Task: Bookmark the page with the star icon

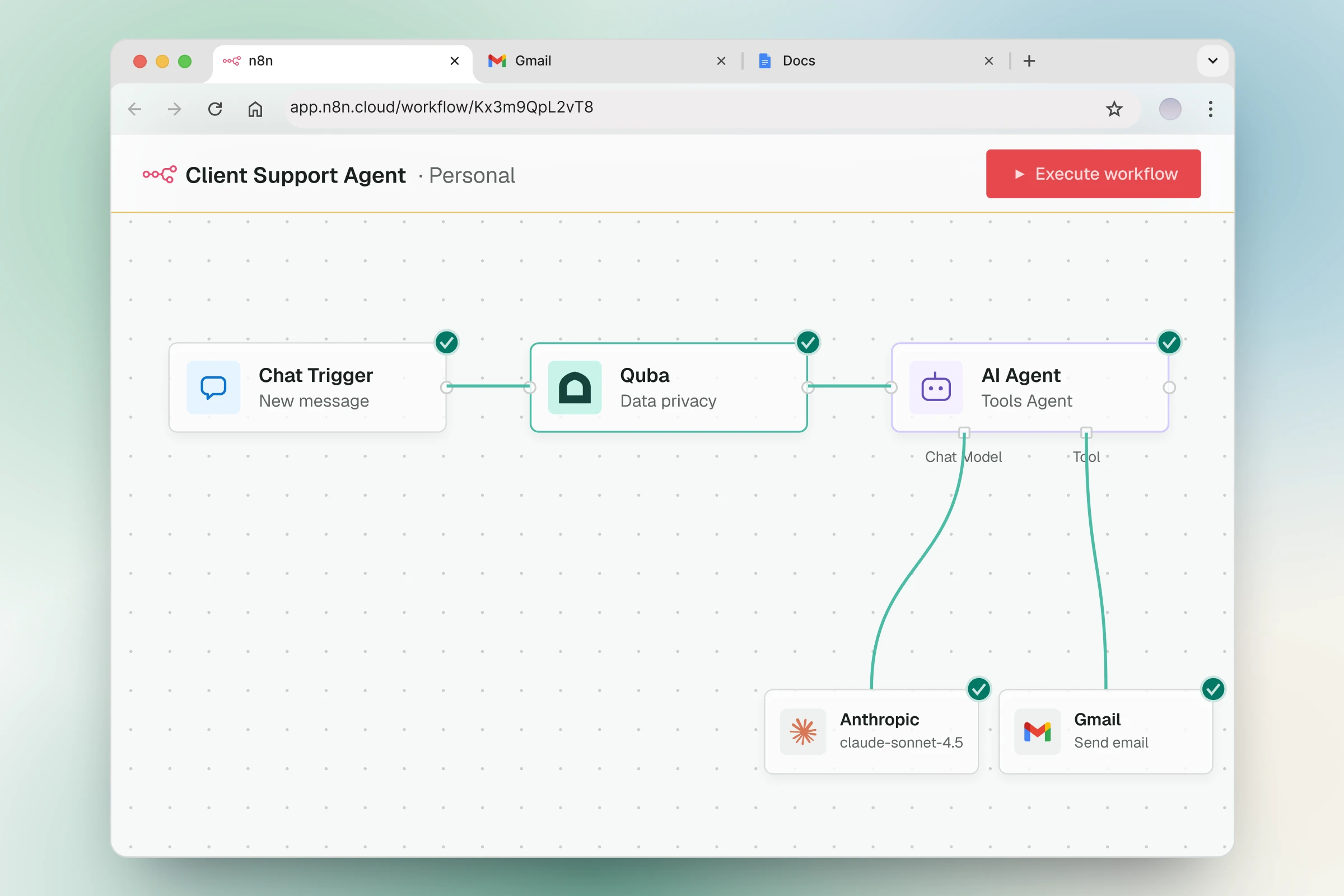Action: [x=1114, y=109]
